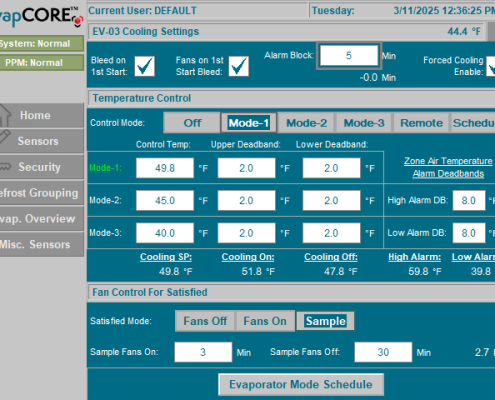Click the Cooling On link
Viewport: 495px width, 400px height.
(248, 257)
